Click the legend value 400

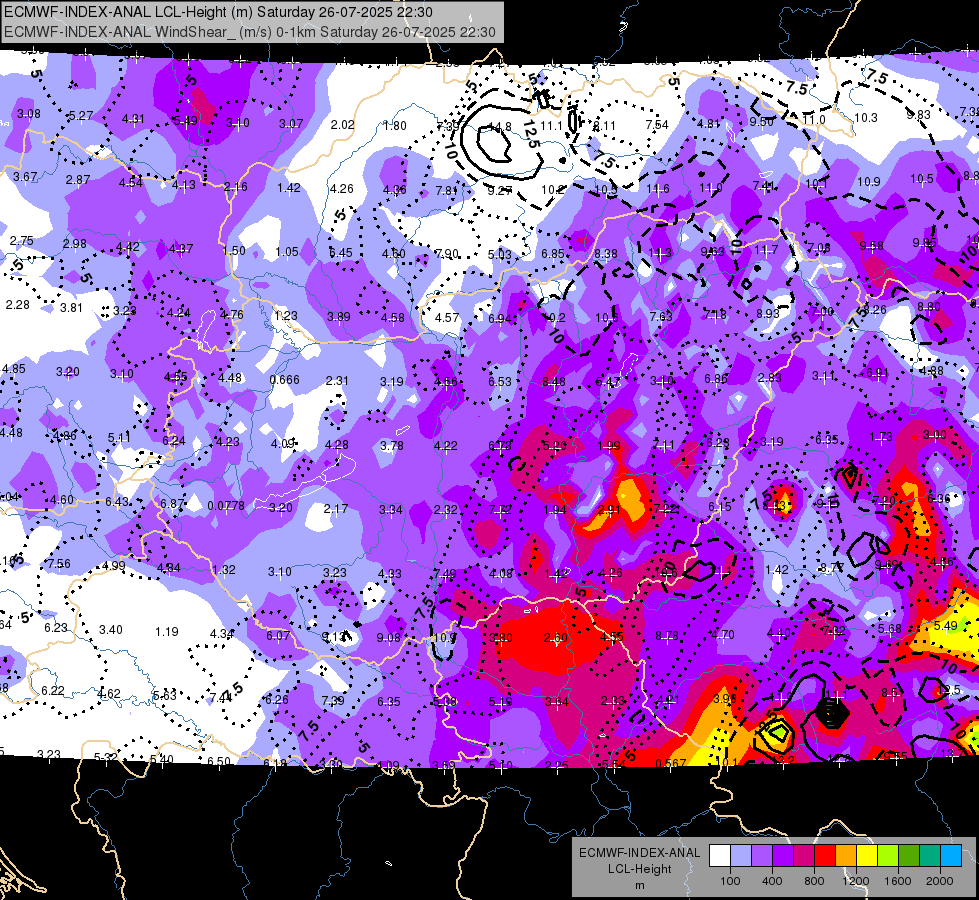772,881
